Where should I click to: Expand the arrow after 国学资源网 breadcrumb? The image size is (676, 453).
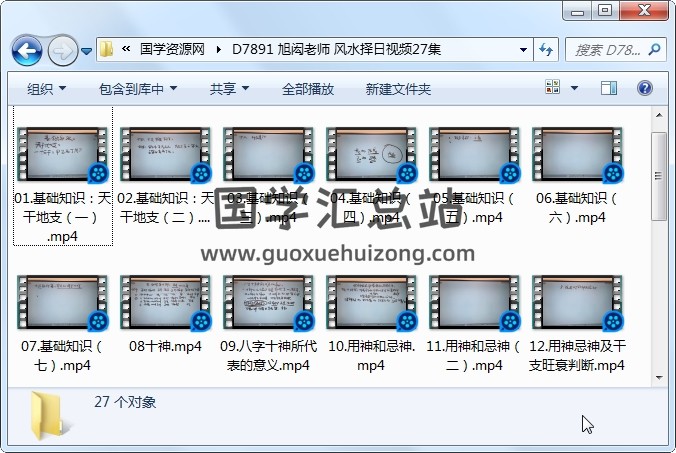tap(219, 50)
